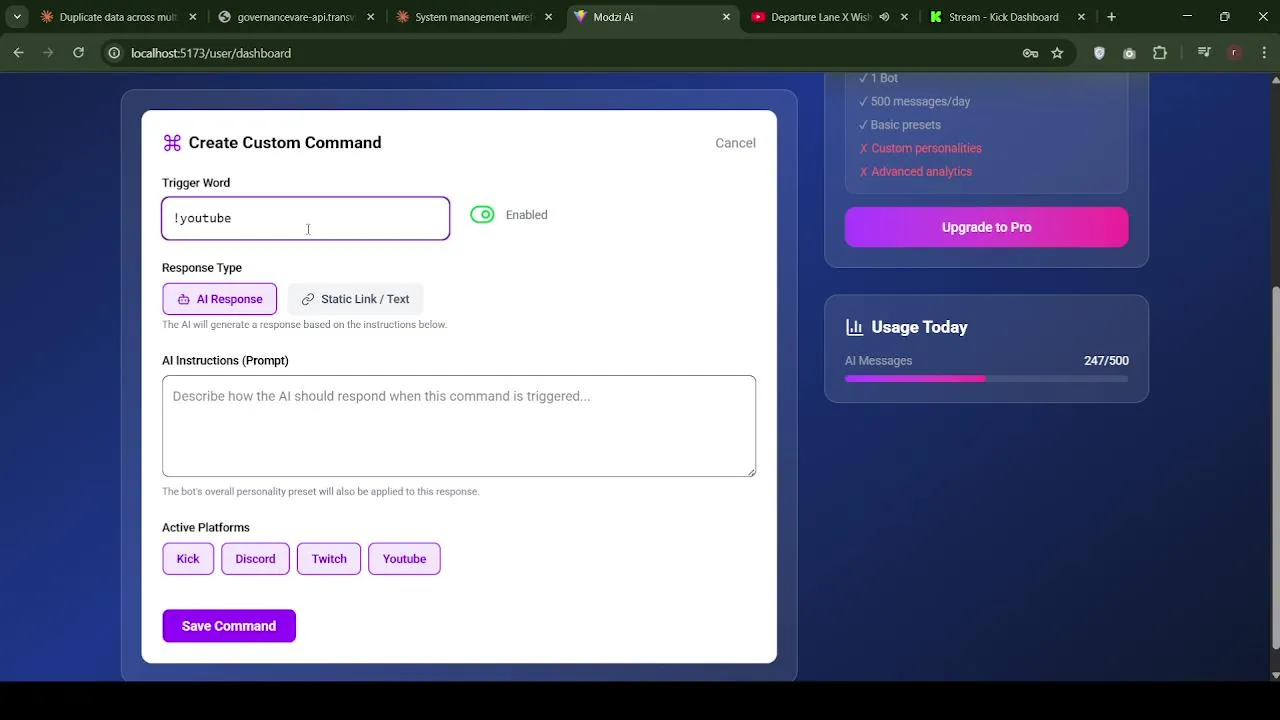This screenshot has width=1280, height=720.
Task: Click the link icon in Static Link / Text
Action: pos(308,299)
